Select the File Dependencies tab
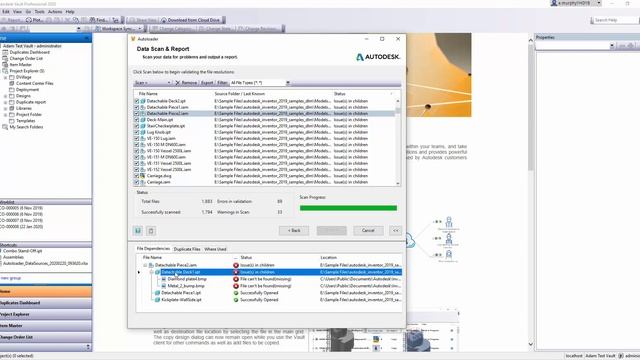 (153, 249)
